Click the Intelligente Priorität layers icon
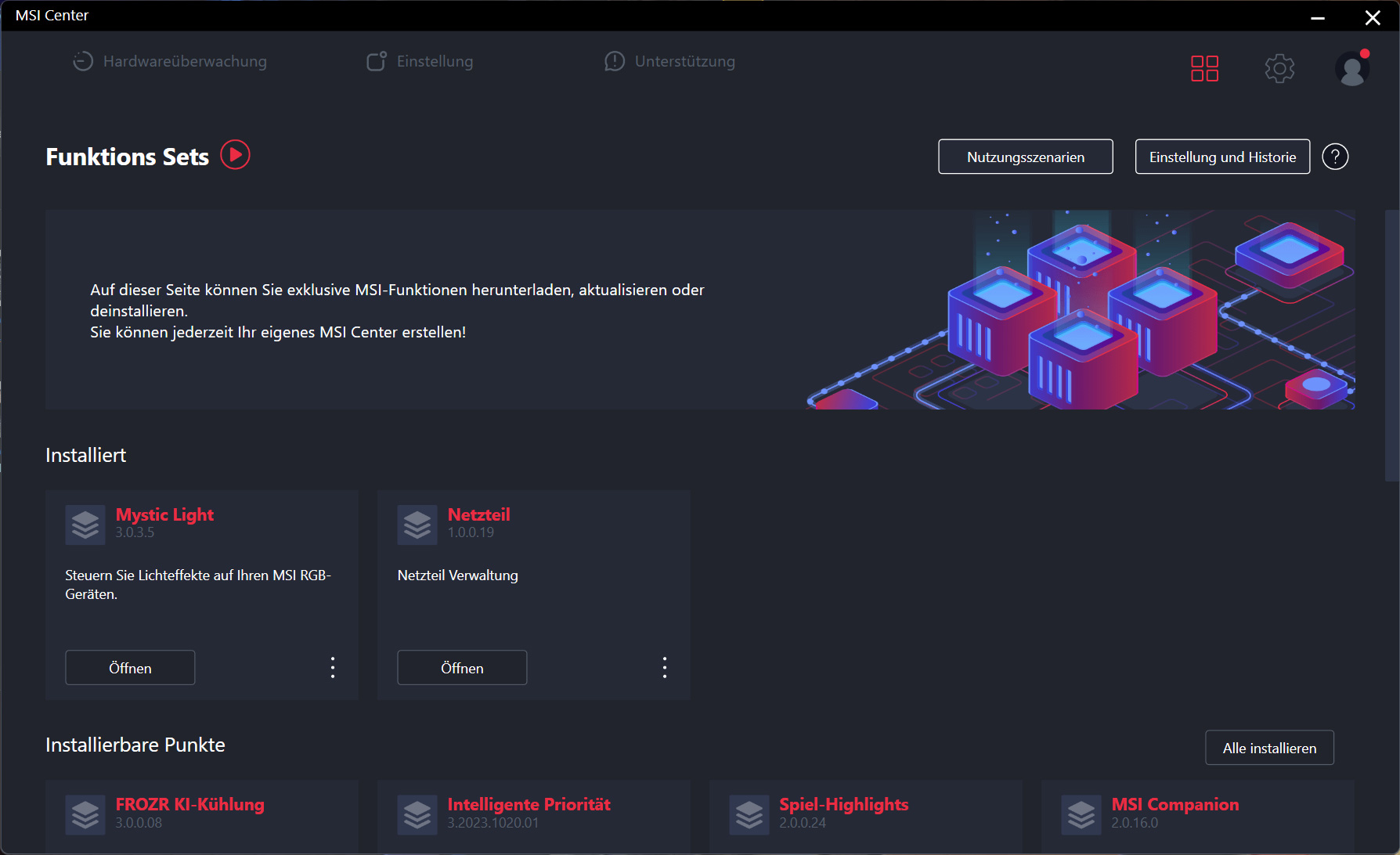The height and width of the screenshot is (855, 1400). [x=417, y=814]
